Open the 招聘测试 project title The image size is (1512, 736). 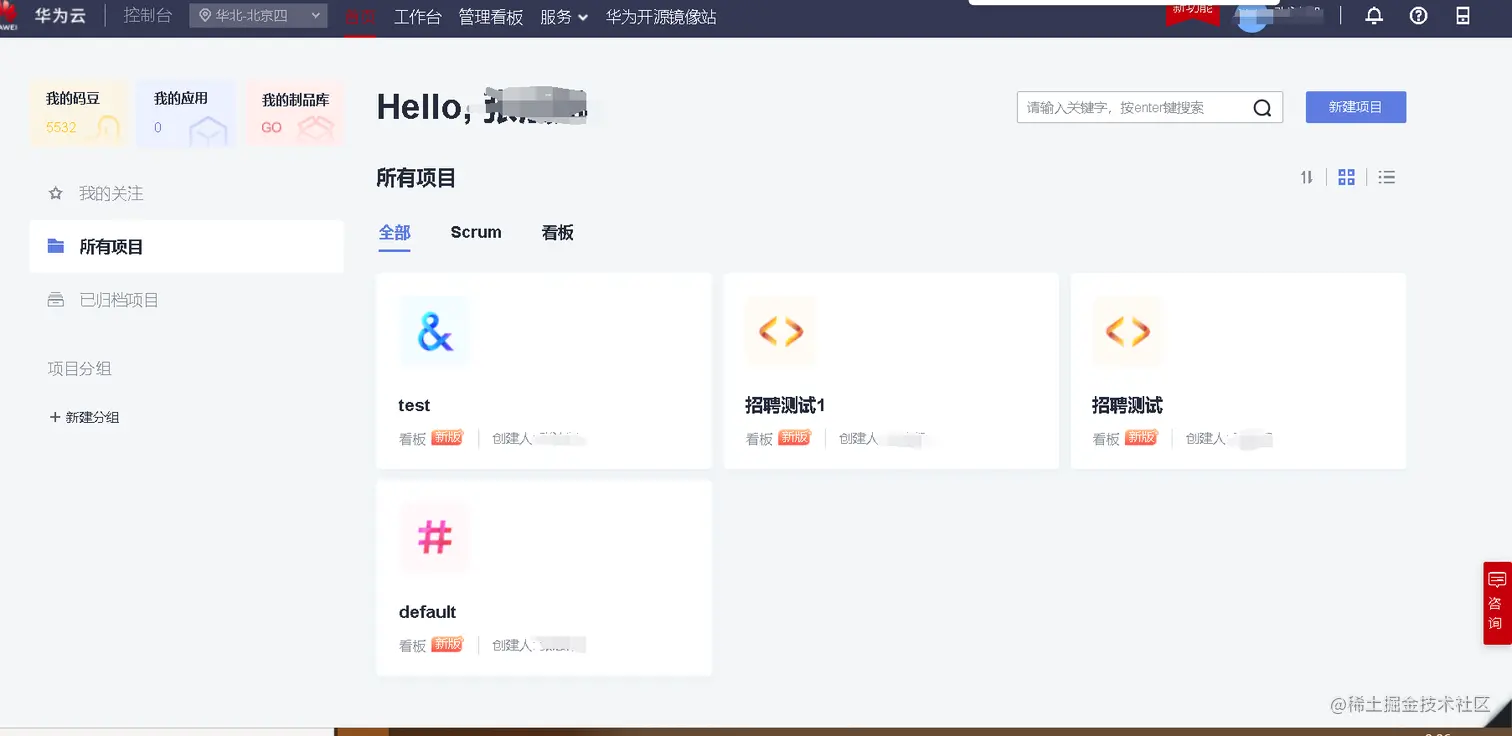(x=1127, y=405)
